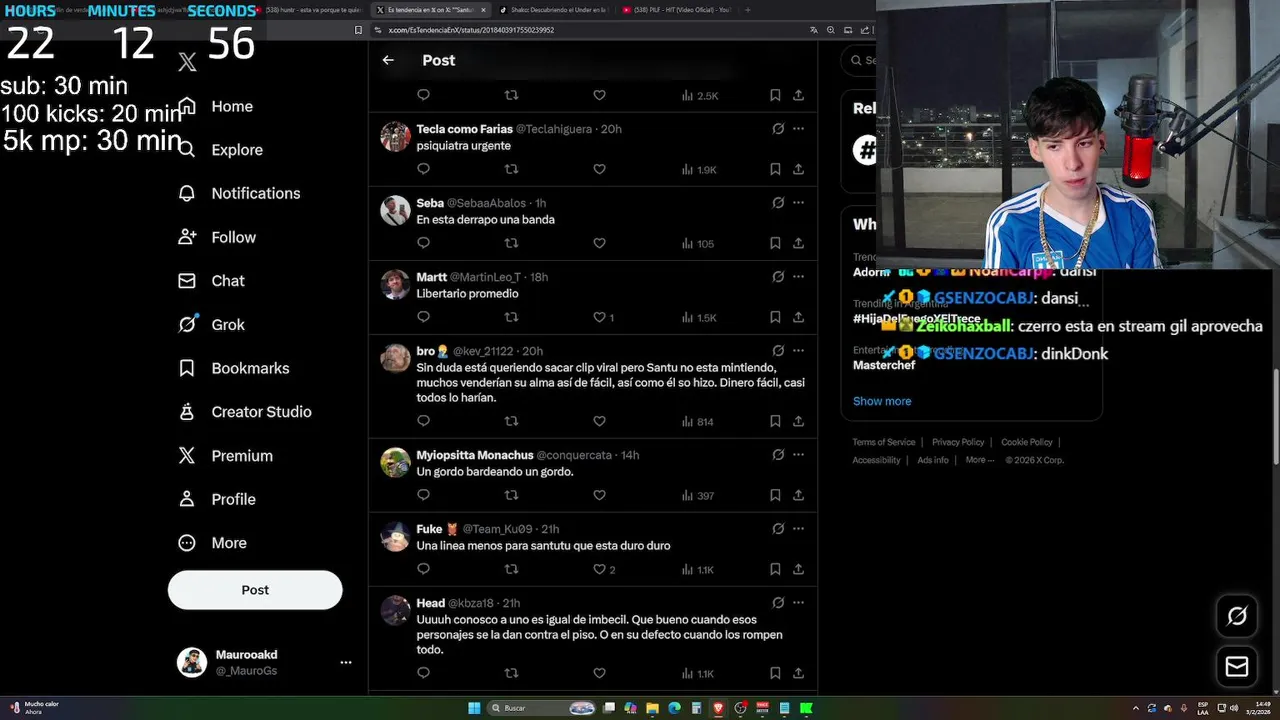
Task: Open Chat in the sidebar
Action: coord(211,281)
